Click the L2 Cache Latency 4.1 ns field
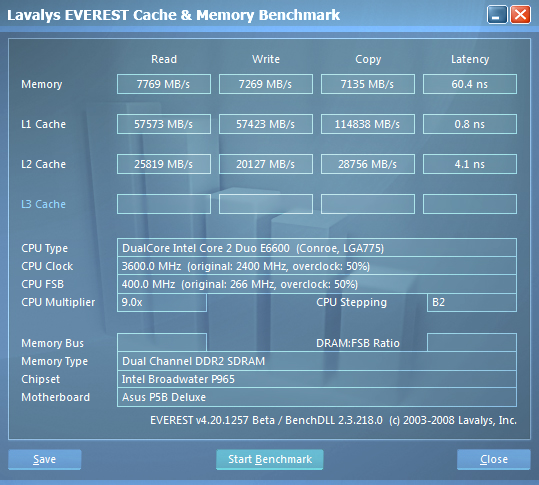Screen dimensions: 539x485 tap(470, 164)
